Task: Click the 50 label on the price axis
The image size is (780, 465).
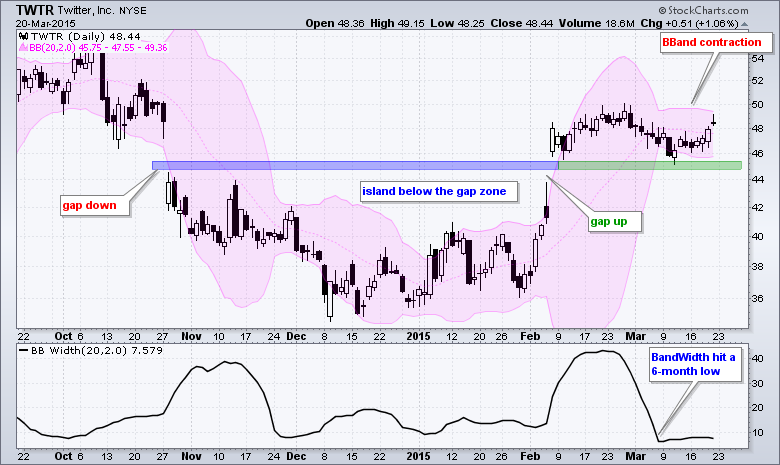Action: click(758, 104)
